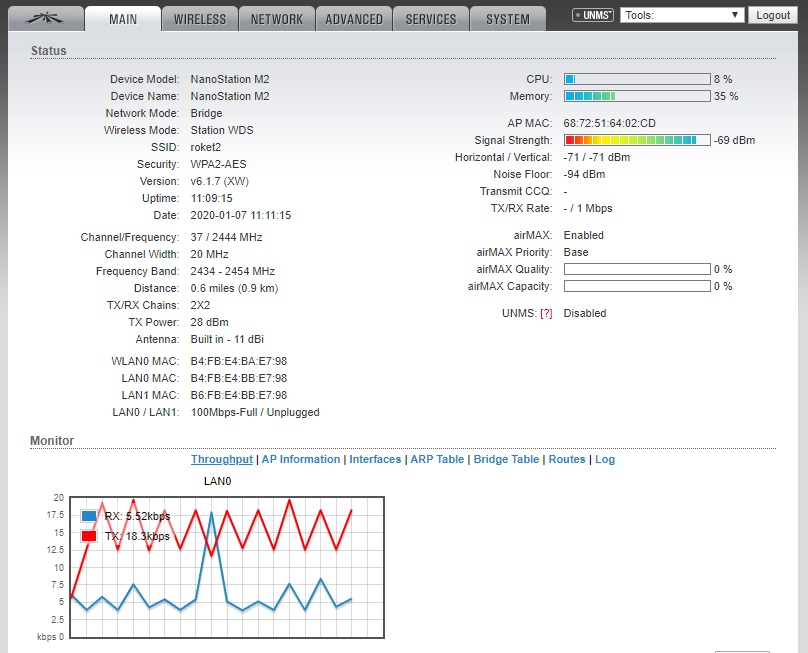Click the Network Mode value Bridge

207,113
